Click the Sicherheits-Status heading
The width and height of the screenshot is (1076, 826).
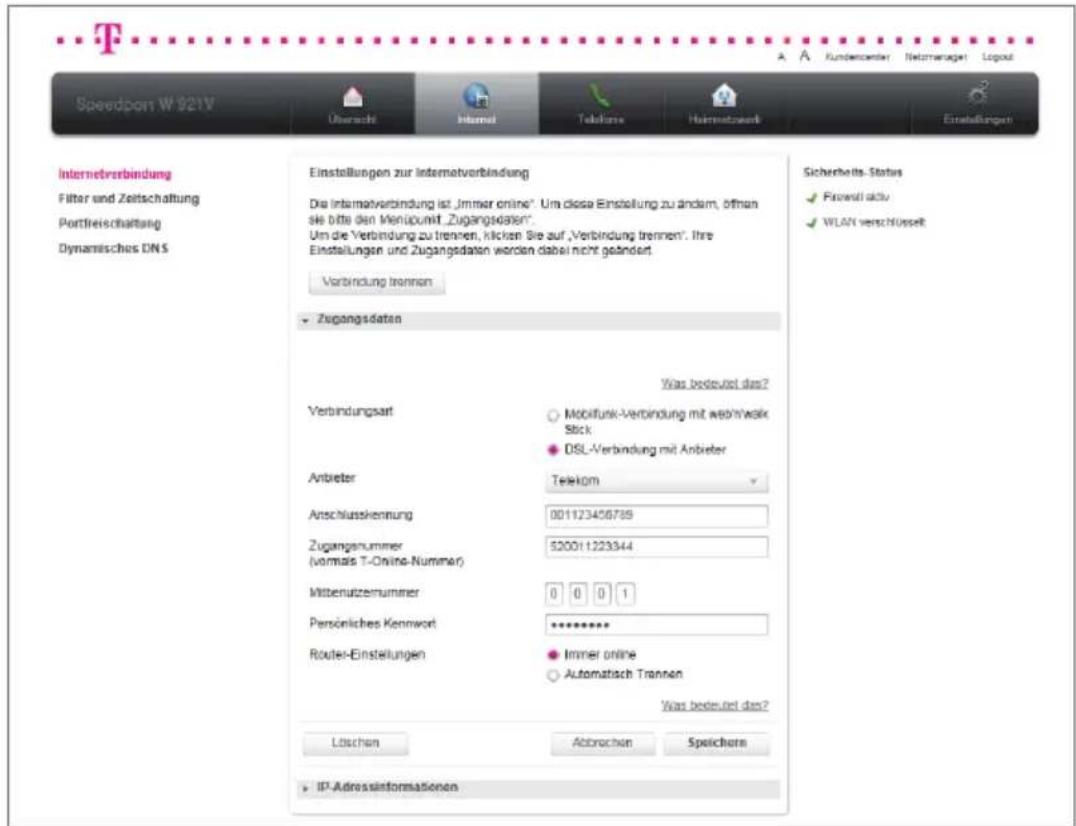tap(853, 173)
